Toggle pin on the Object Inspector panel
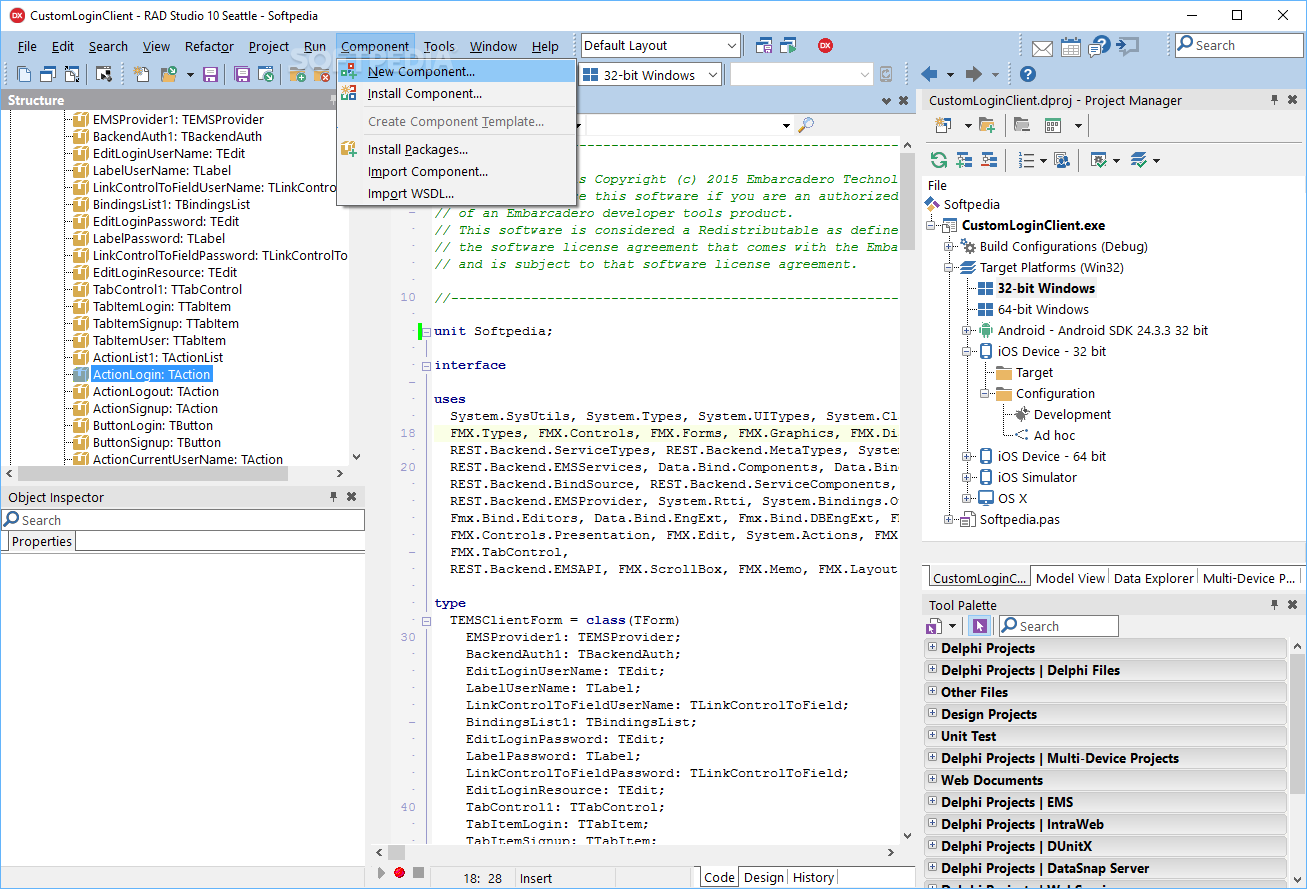 333,497
